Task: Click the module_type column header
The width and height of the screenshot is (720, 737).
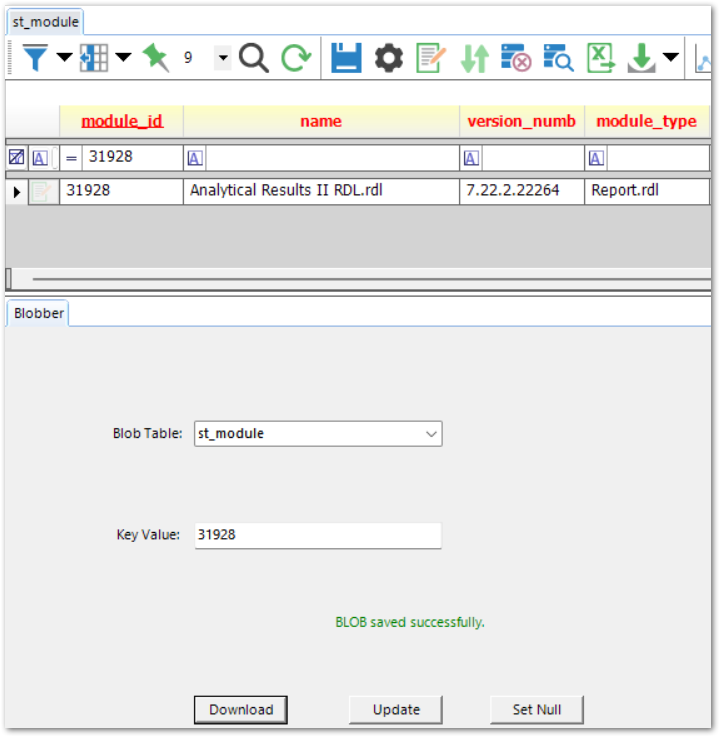Action: [647, 121]
